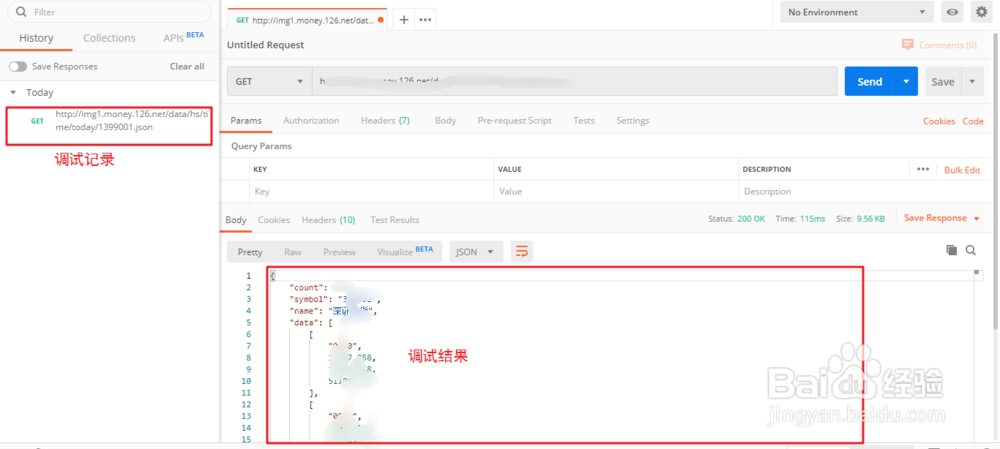Open manage environments gear icon
This screenshot has width=1000, height=449.
[x=982, y=12]
